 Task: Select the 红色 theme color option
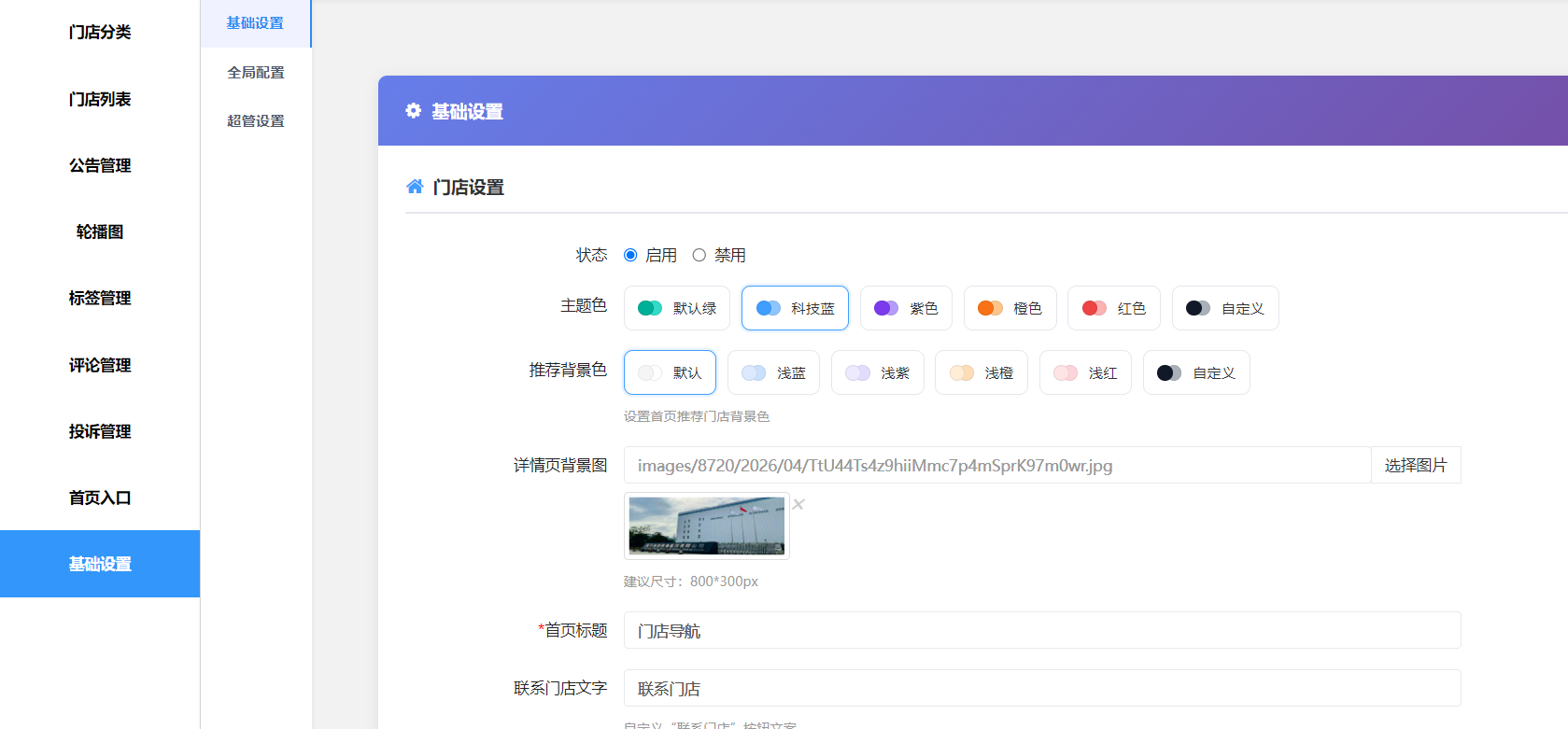pyautogui.click(x=1113, y=308)
